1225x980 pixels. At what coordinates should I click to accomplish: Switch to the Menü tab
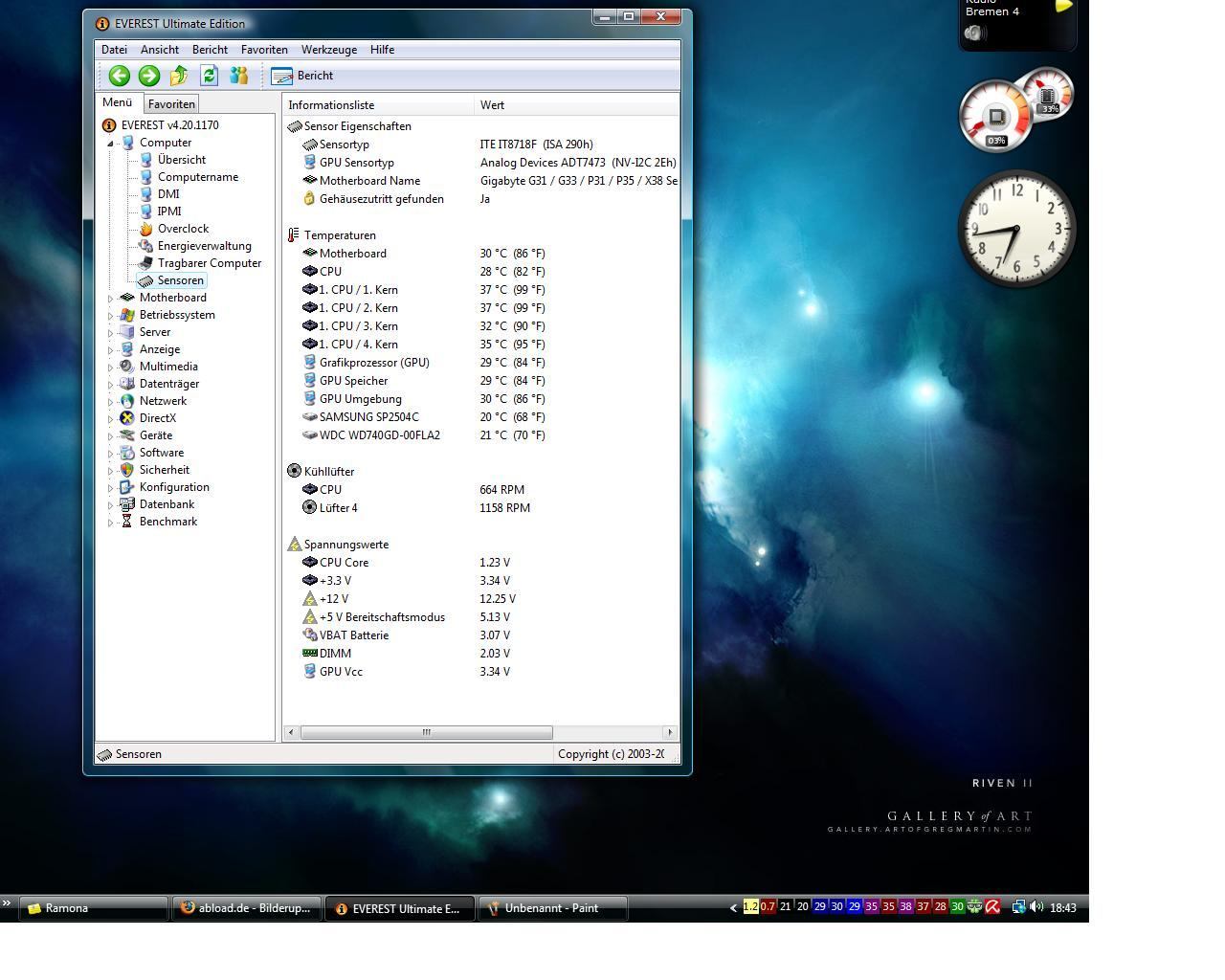tap(118, 102)
